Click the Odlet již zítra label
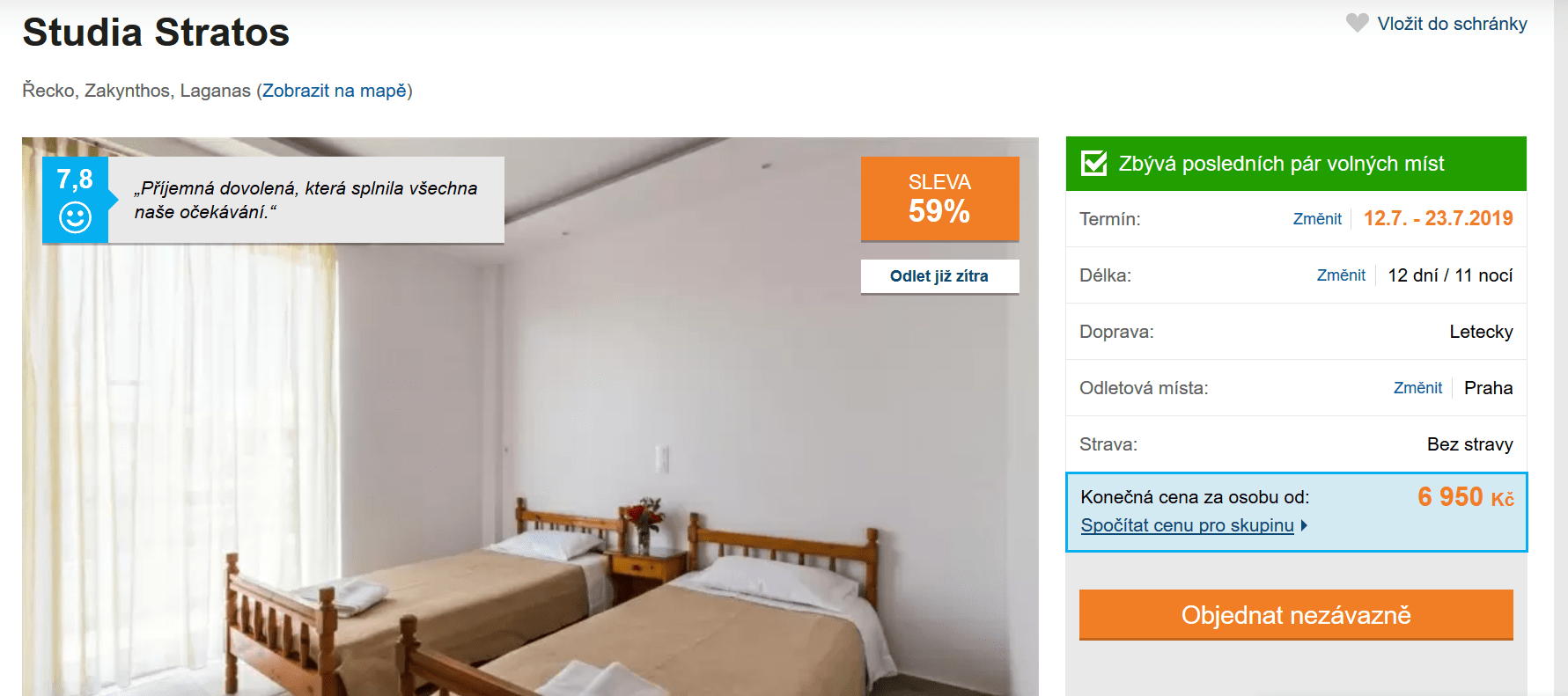Viewport: 1568px width, 696px height. 939,276
